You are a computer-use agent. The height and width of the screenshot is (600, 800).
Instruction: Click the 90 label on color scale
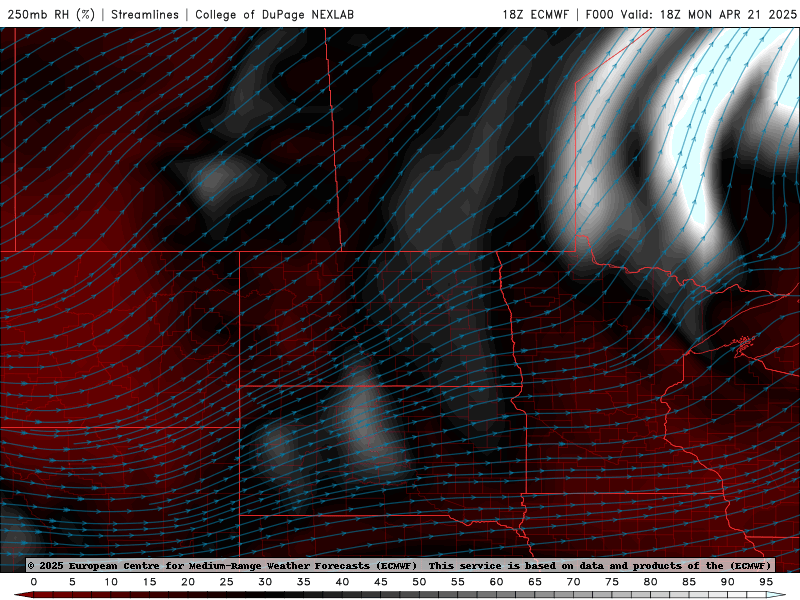click(728, 582)
